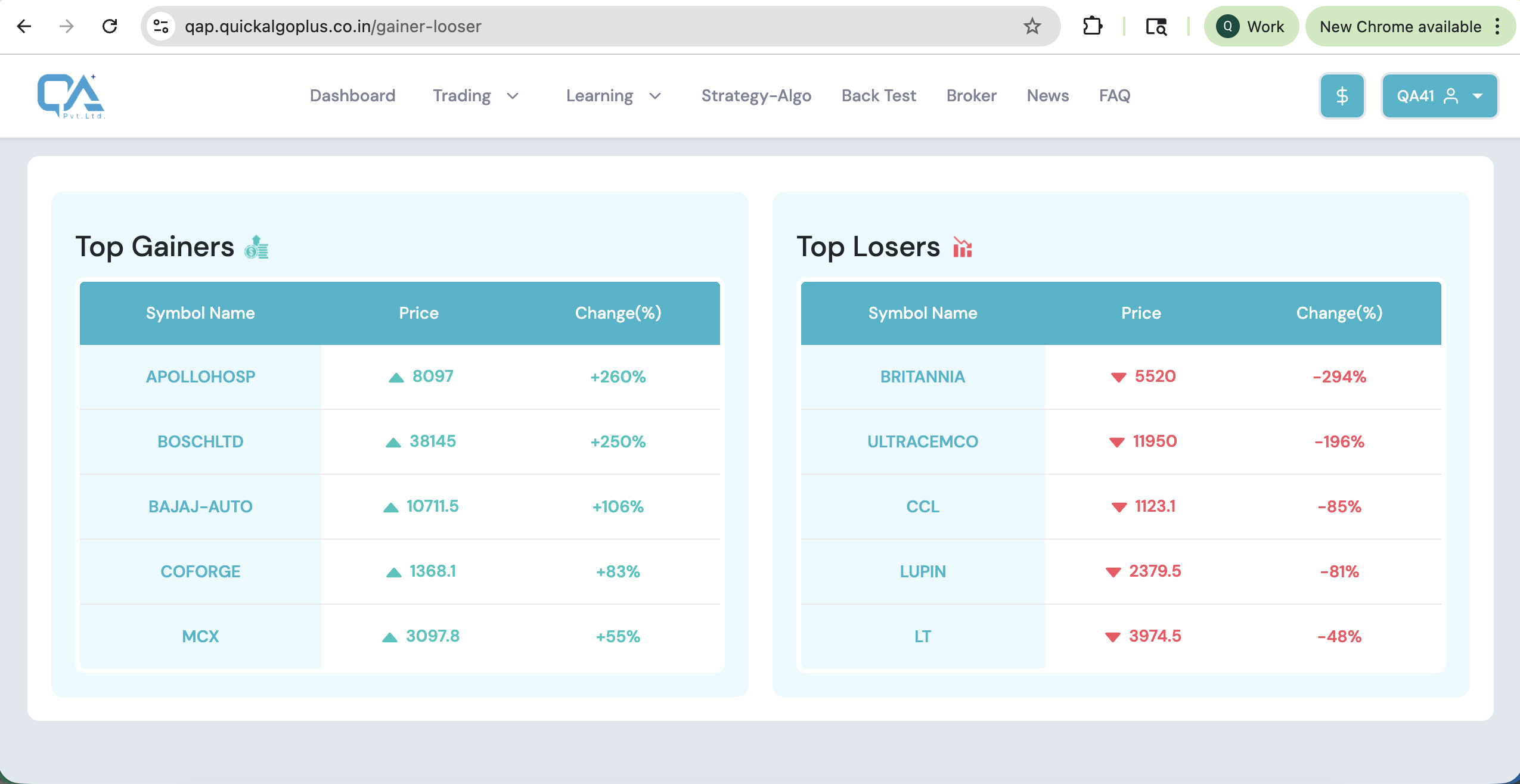Click up arrow beside APOLLOHOSP price 8097

point(396,378)
